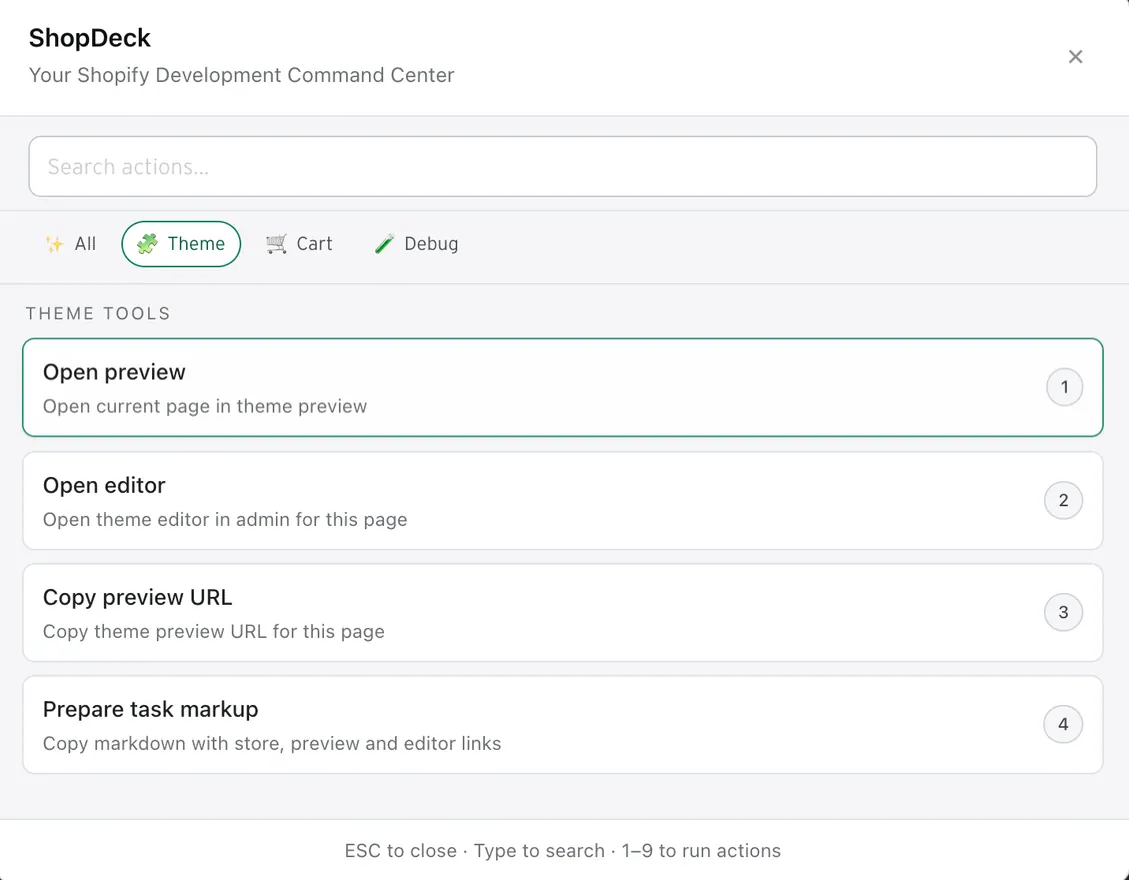Click the shopping cart icon beside Cart
Screen dimensions: 1129x880
click(x=276, y=244)
